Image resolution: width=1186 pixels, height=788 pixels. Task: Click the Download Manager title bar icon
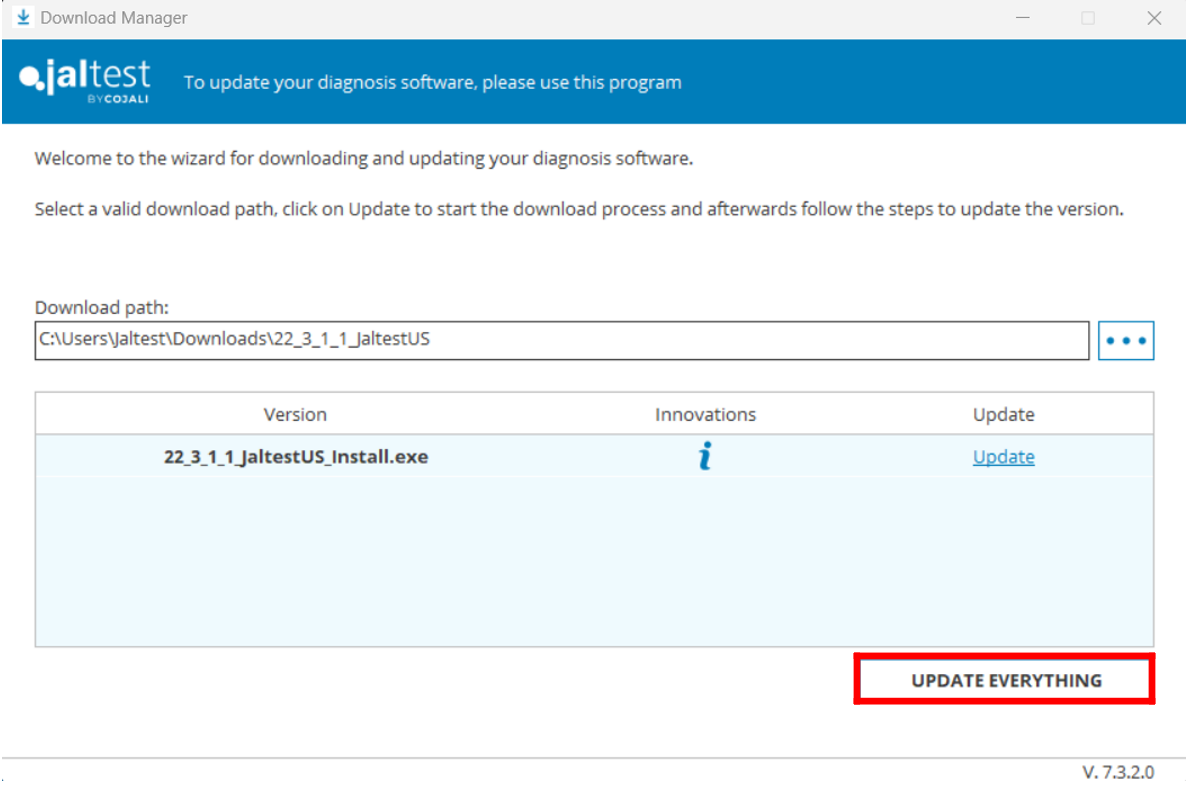(23, 17)
